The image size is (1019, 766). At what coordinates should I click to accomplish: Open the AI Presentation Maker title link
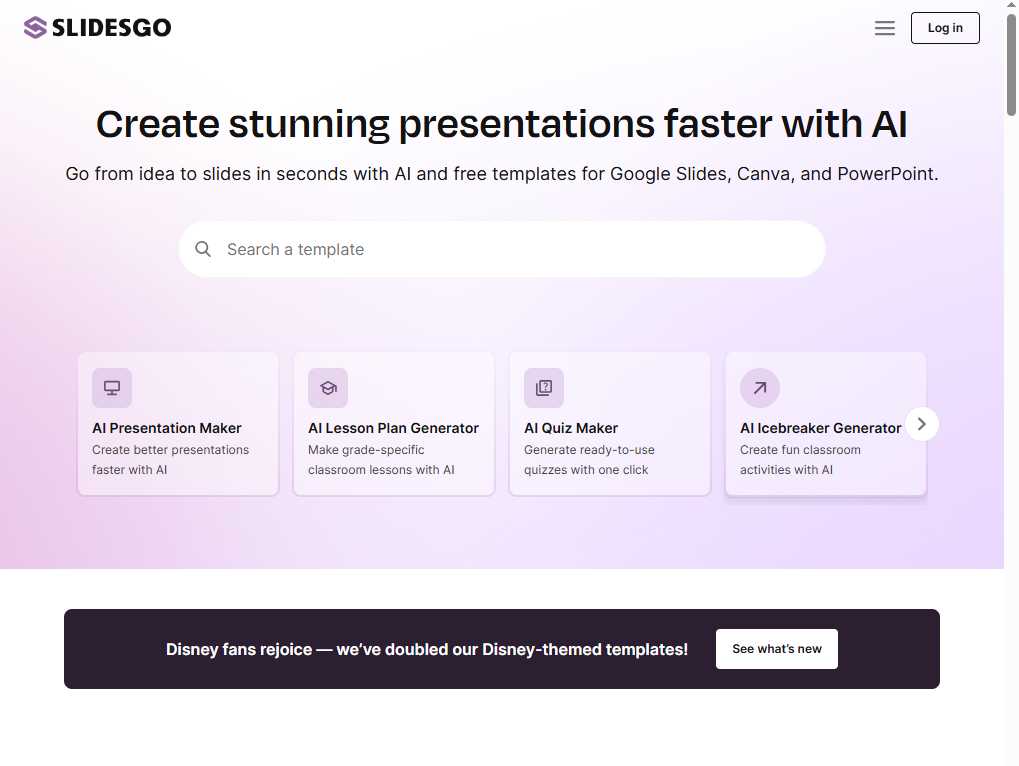167,428
